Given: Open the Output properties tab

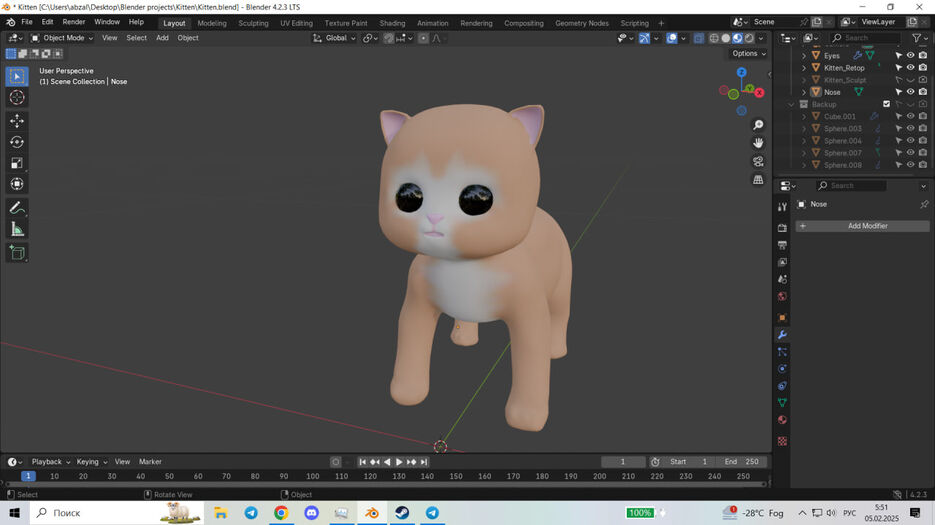Looking at the screenshot, I should [782, 245].
